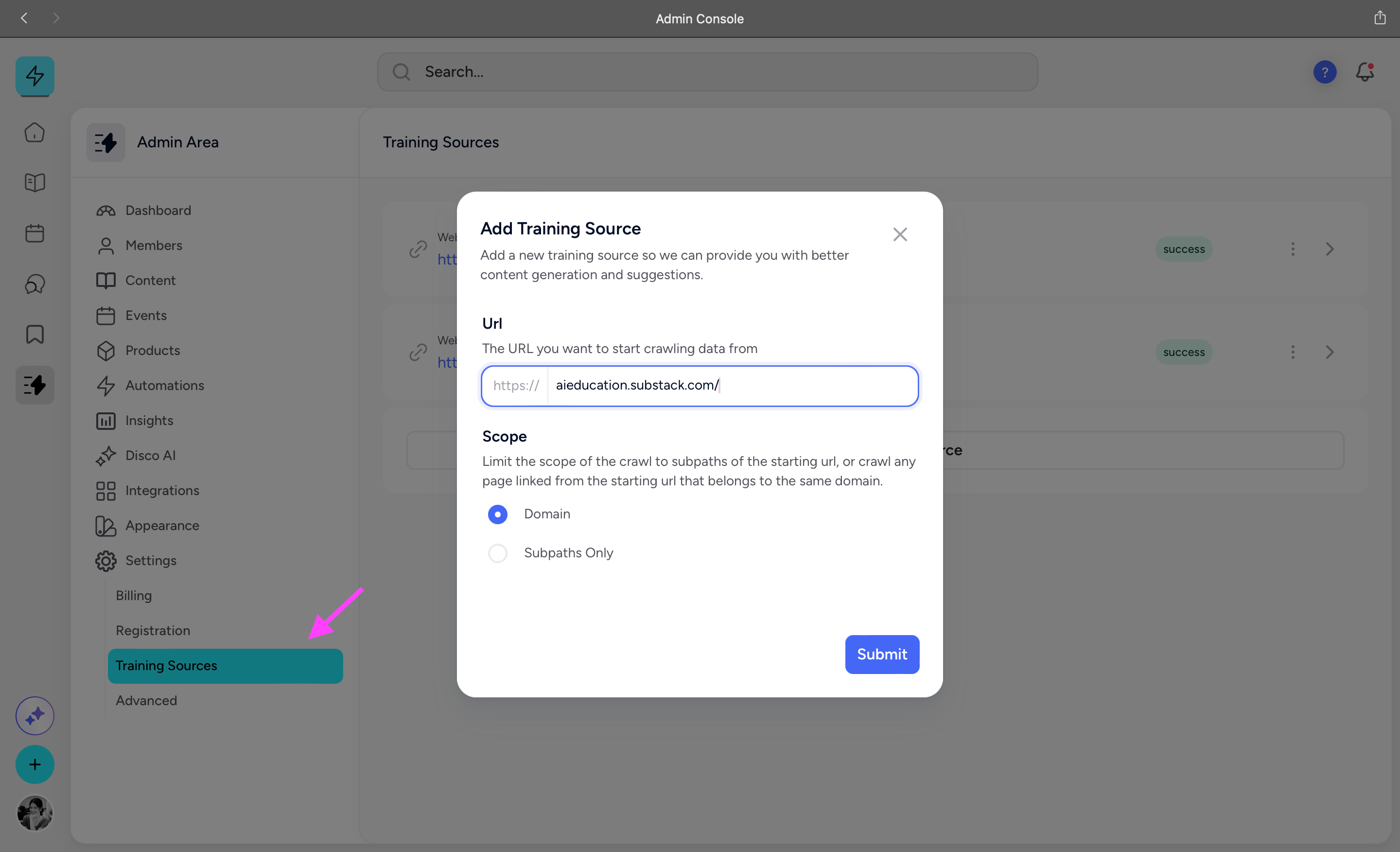Open the first source's three-dot menu
This screenshot has height=852, width=1400.
(1293, 249)
